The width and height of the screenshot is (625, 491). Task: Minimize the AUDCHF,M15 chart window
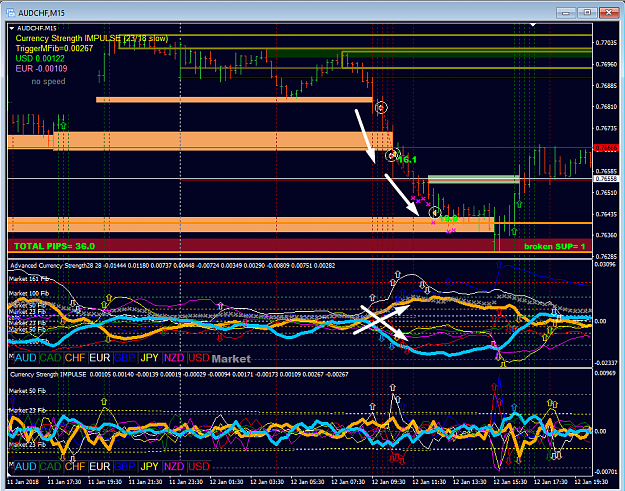[x=566, y=12]
